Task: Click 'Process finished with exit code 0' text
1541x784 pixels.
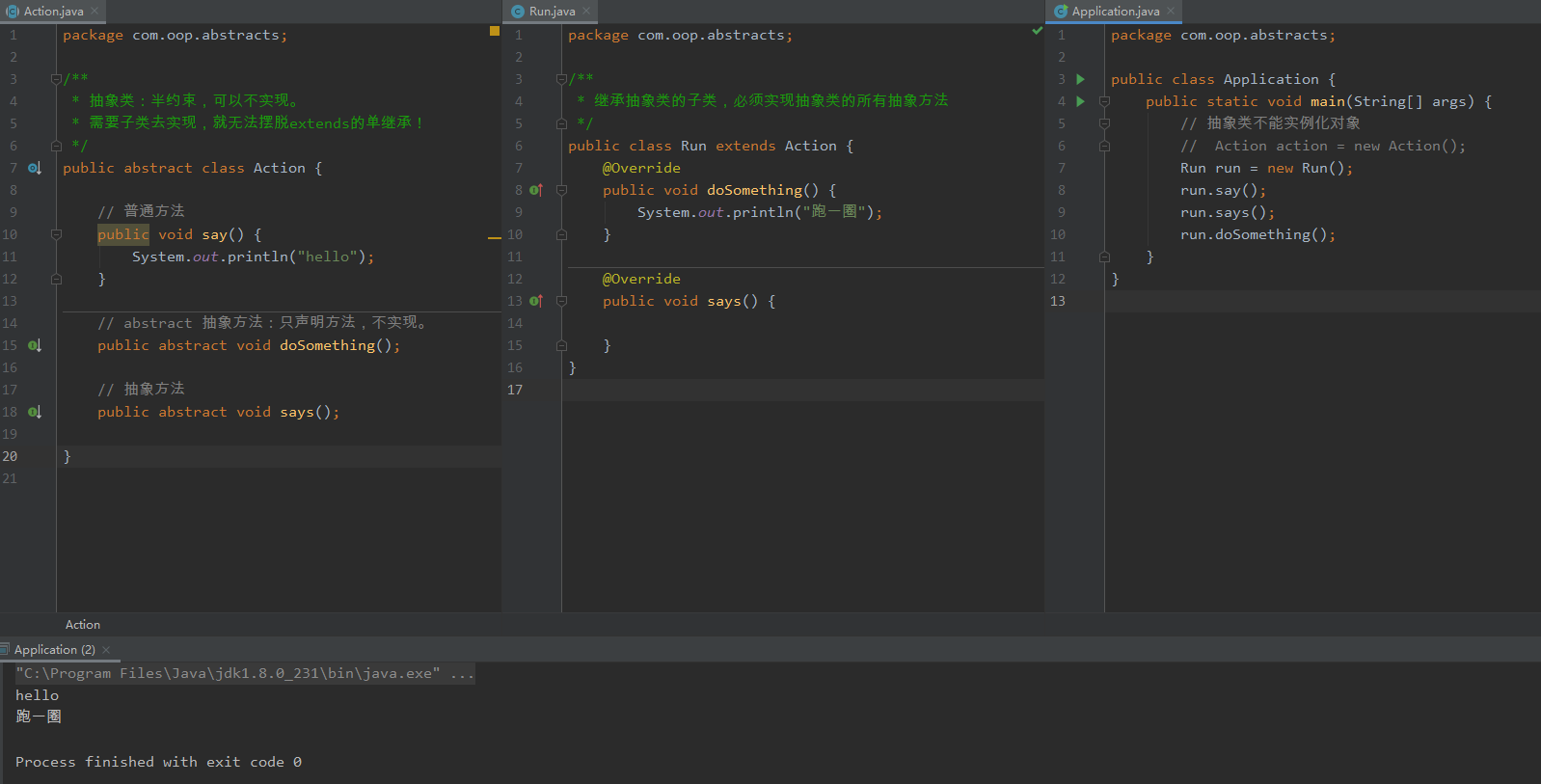Action: 158,762
